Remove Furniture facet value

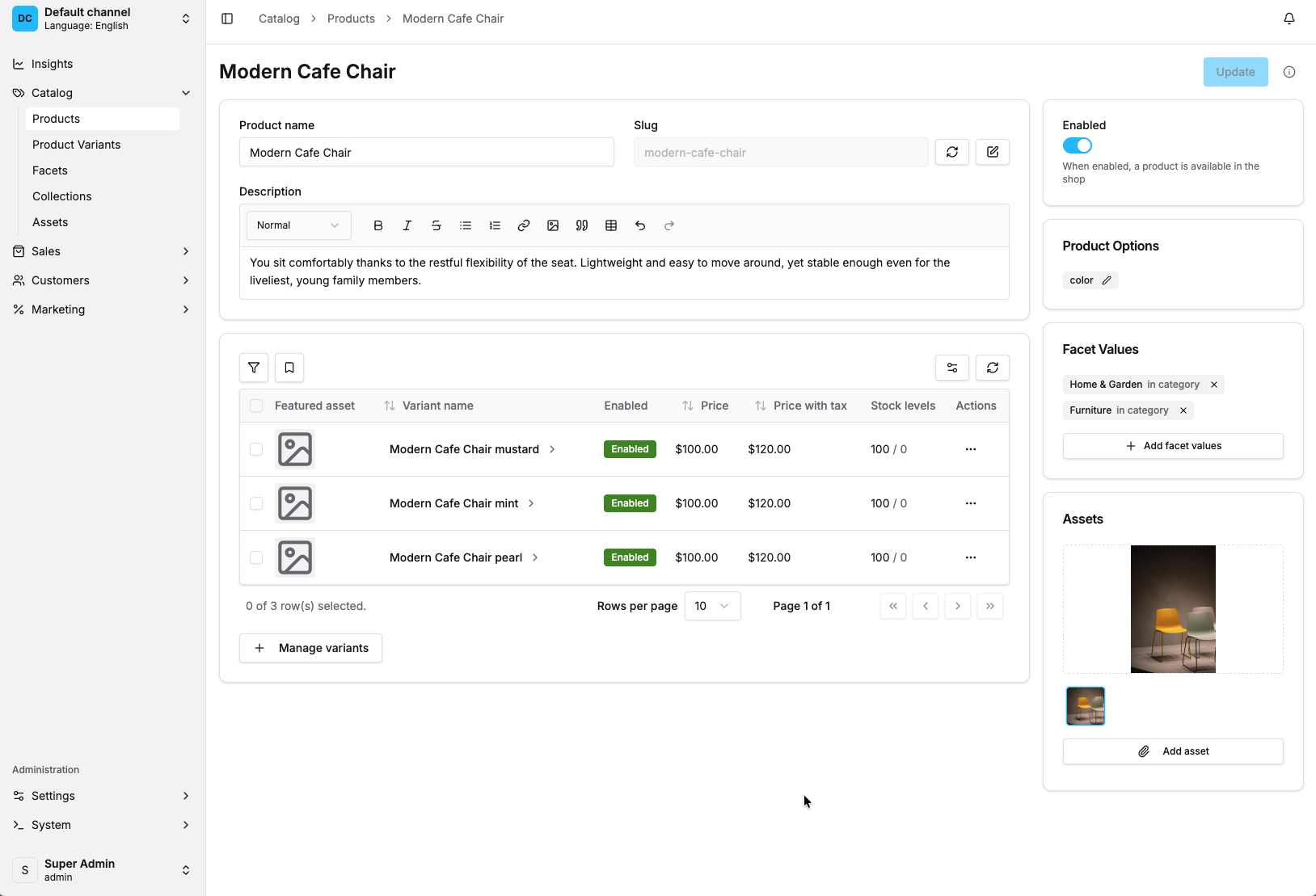pos(1183,410)
